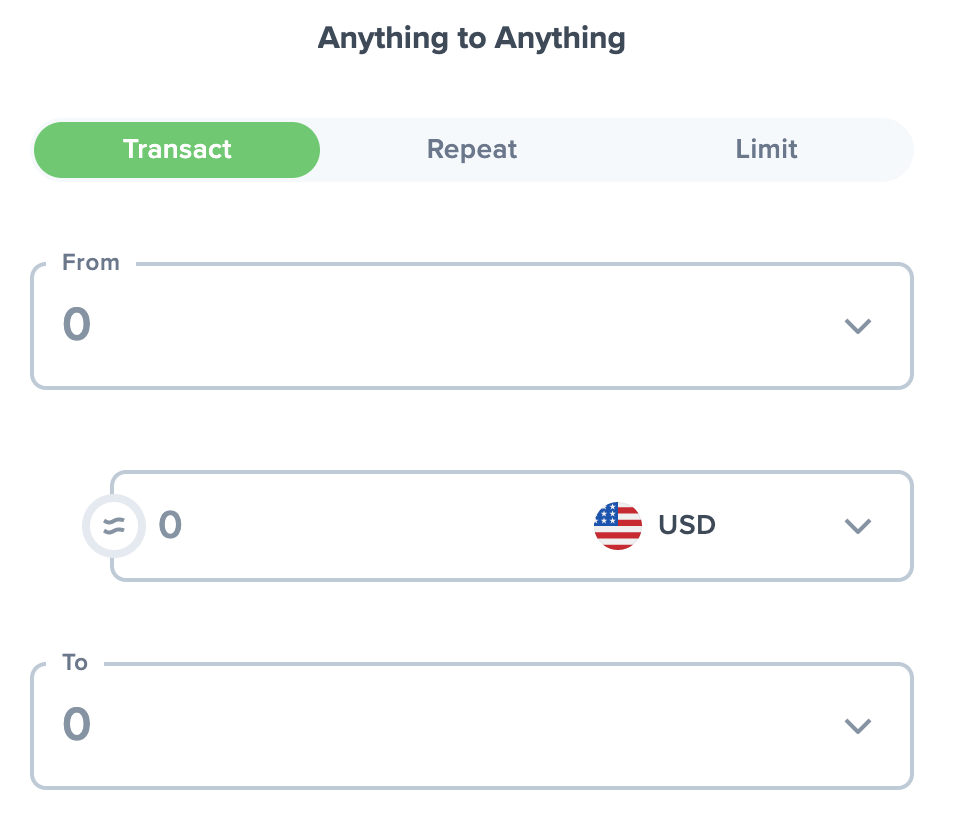Click the To field label
The width and height of the screenshot is (954, 820).
tap(75, 663)
